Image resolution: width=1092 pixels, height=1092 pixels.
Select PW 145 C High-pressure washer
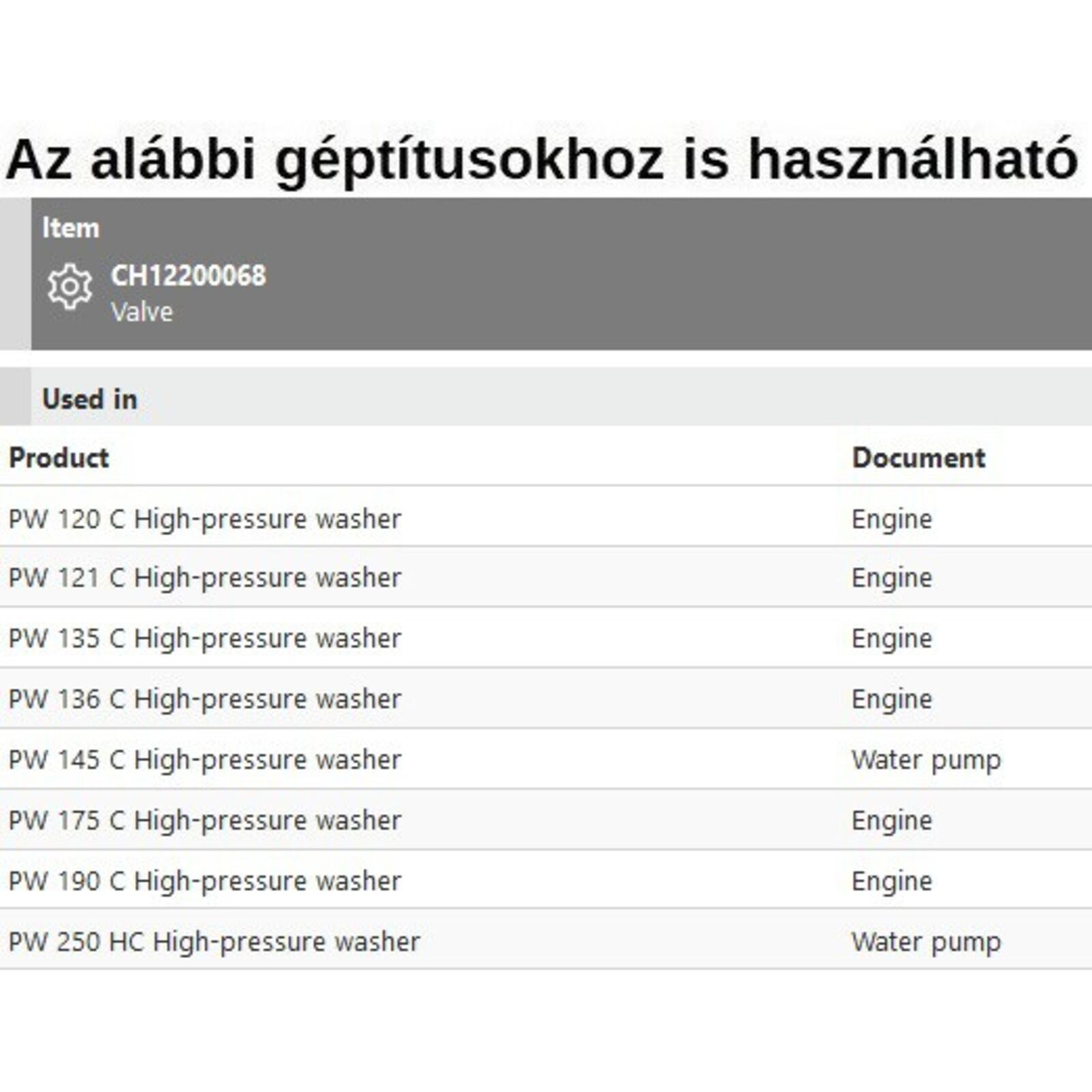coord(205,760)
